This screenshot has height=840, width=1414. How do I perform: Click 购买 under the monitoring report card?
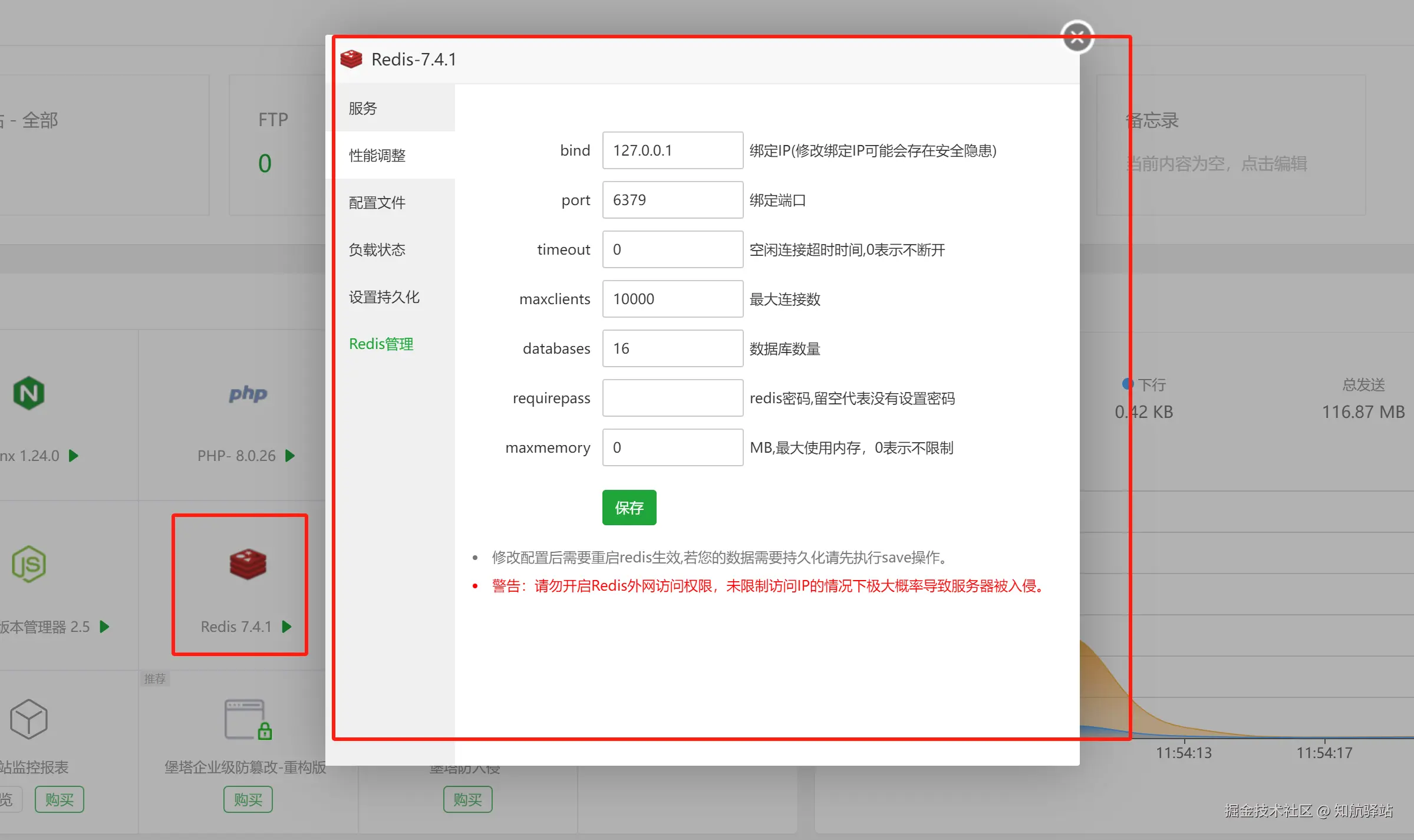[x=60, y=799]
